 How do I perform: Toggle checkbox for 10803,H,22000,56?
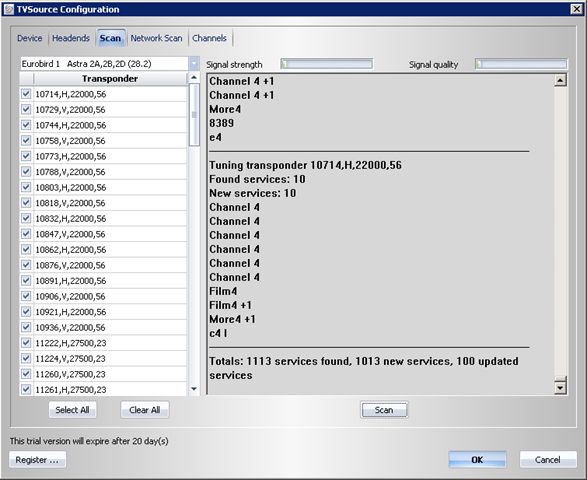click(26, 187)
